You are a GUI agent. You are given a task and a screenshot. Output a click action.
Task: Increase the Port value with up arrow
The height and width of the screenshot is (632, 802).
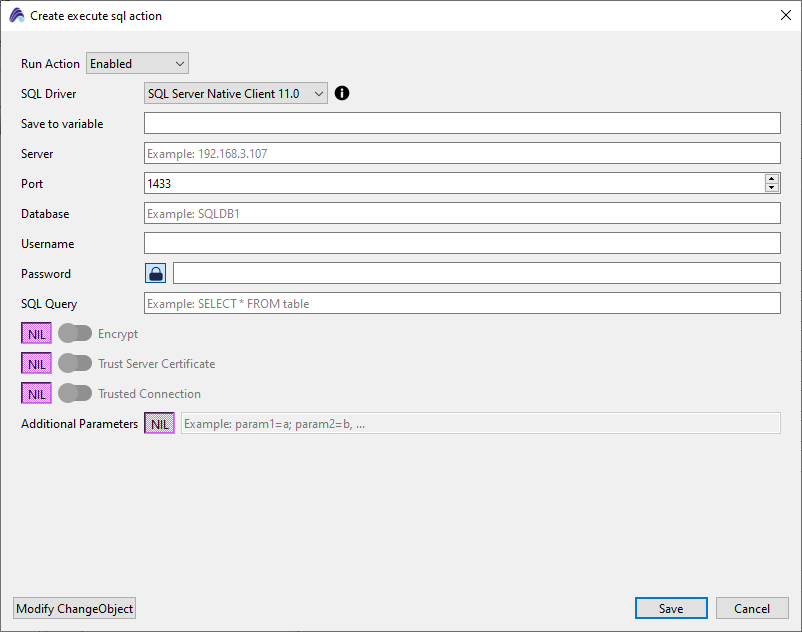tap(771, 179)
